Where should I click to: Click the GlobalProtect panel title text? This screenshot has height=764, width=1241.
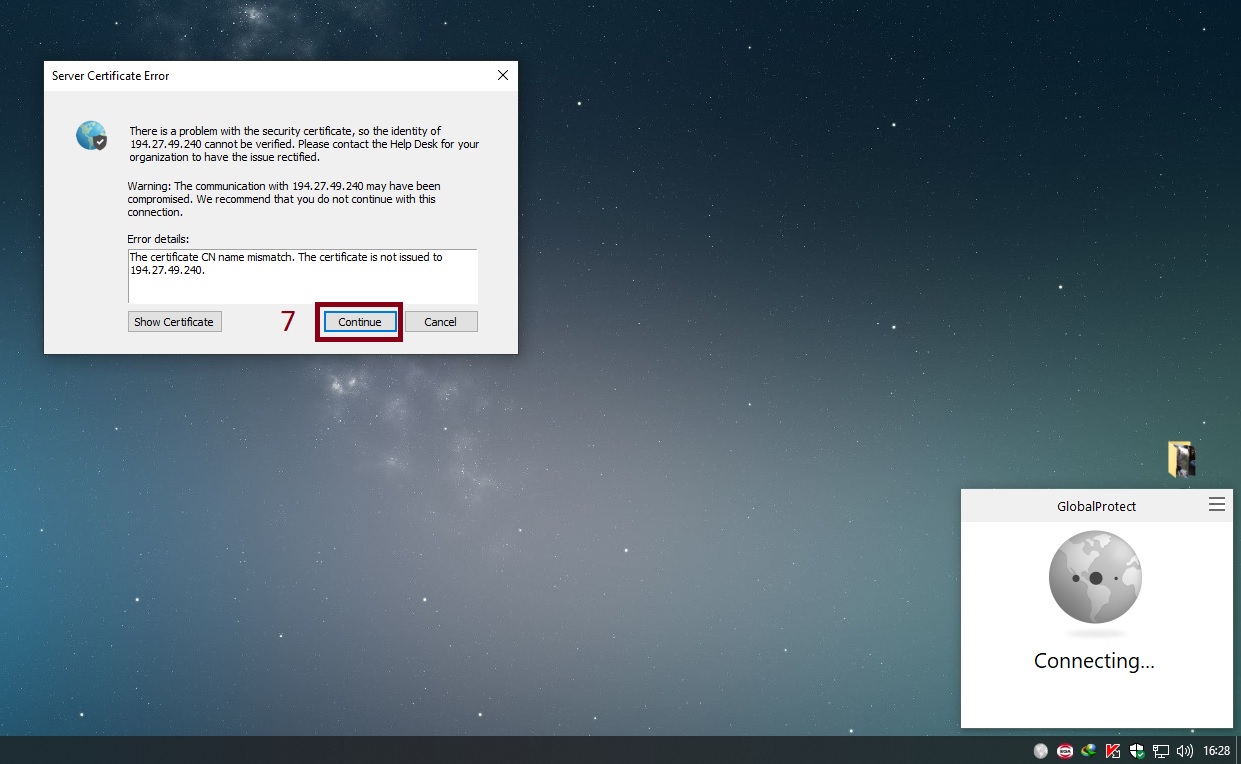click(1096, 506)
